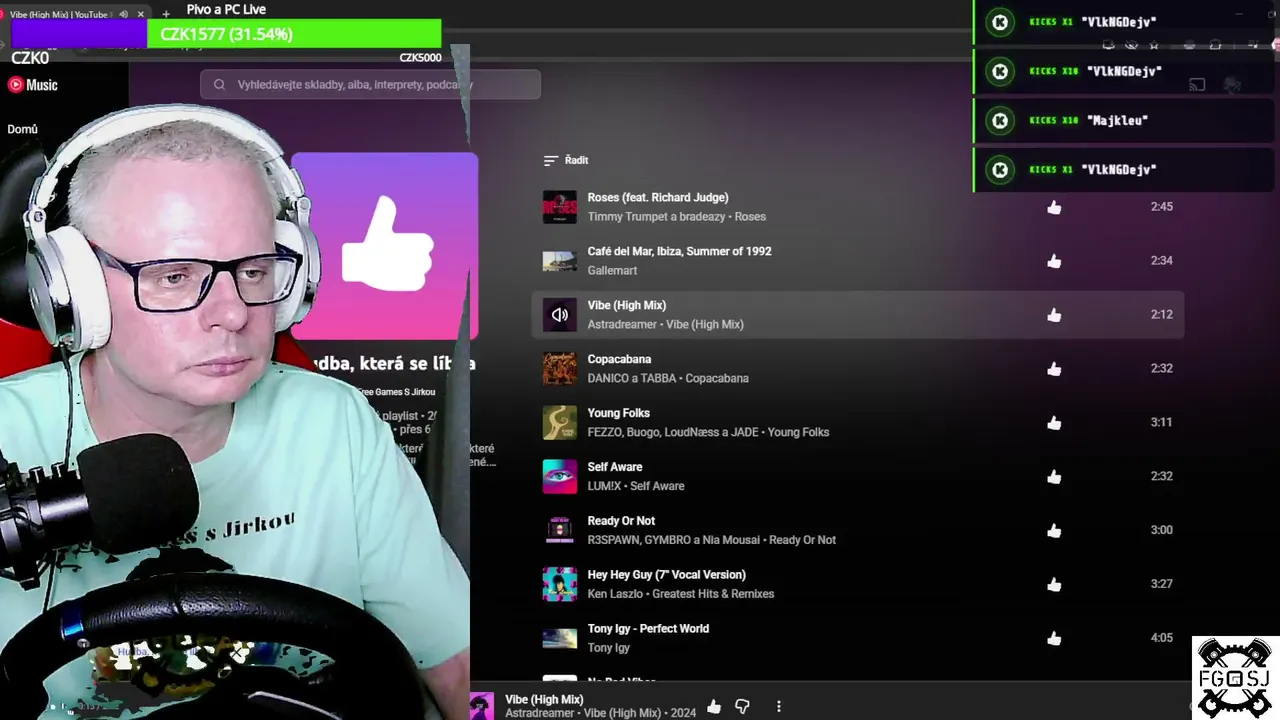
Task: Open a new browser tab
Action: point(166,14)
